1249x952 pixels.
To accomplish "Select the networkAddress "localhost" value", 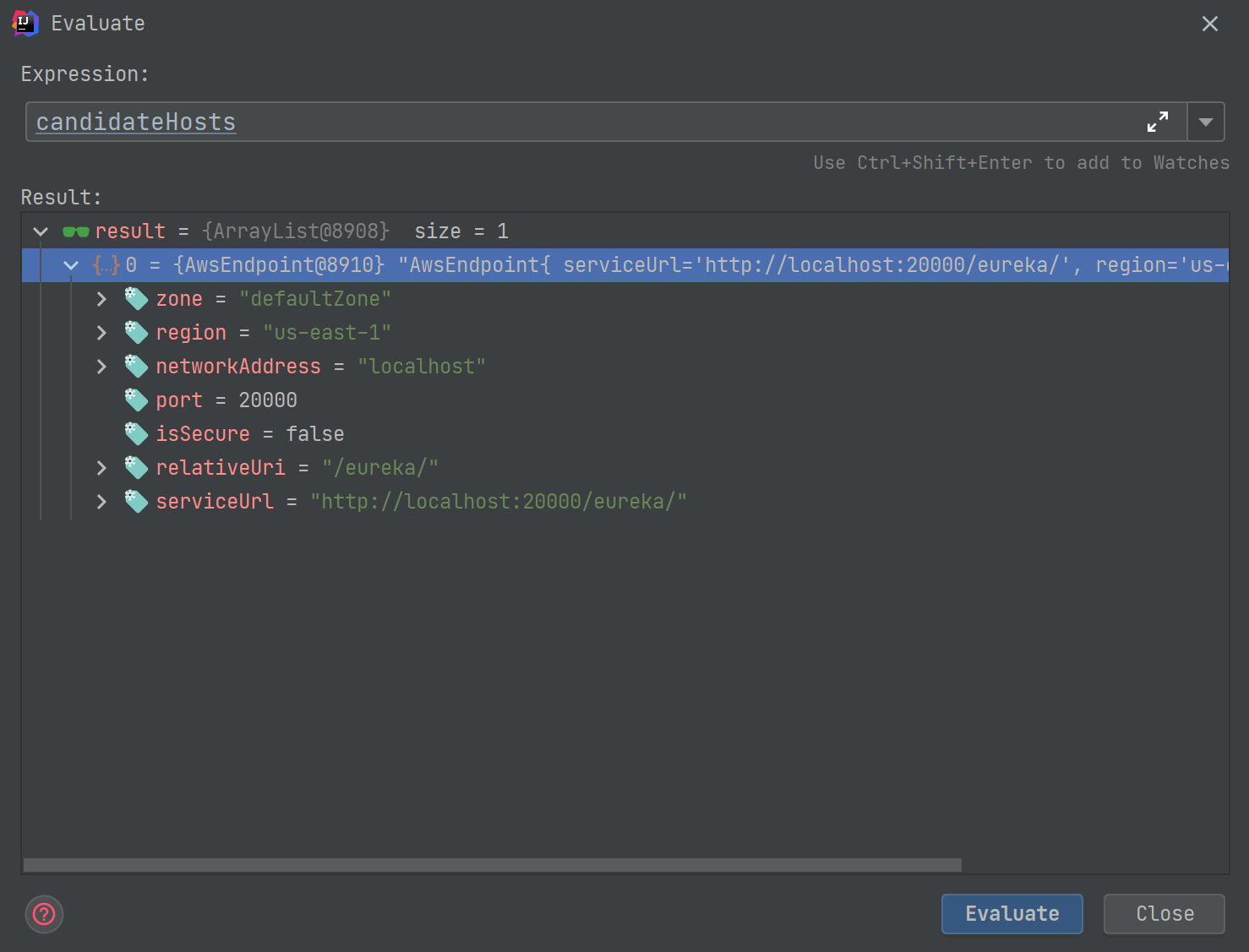I will click(422, 367).
